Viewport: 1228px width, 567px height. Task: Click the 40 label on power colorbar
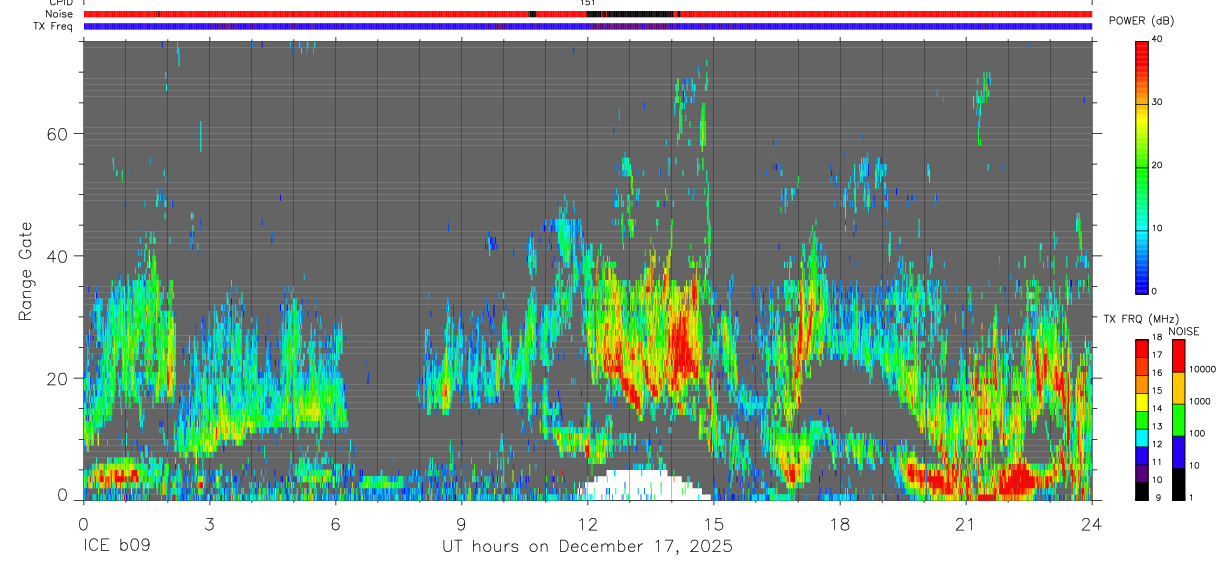tap(1158, 40)
